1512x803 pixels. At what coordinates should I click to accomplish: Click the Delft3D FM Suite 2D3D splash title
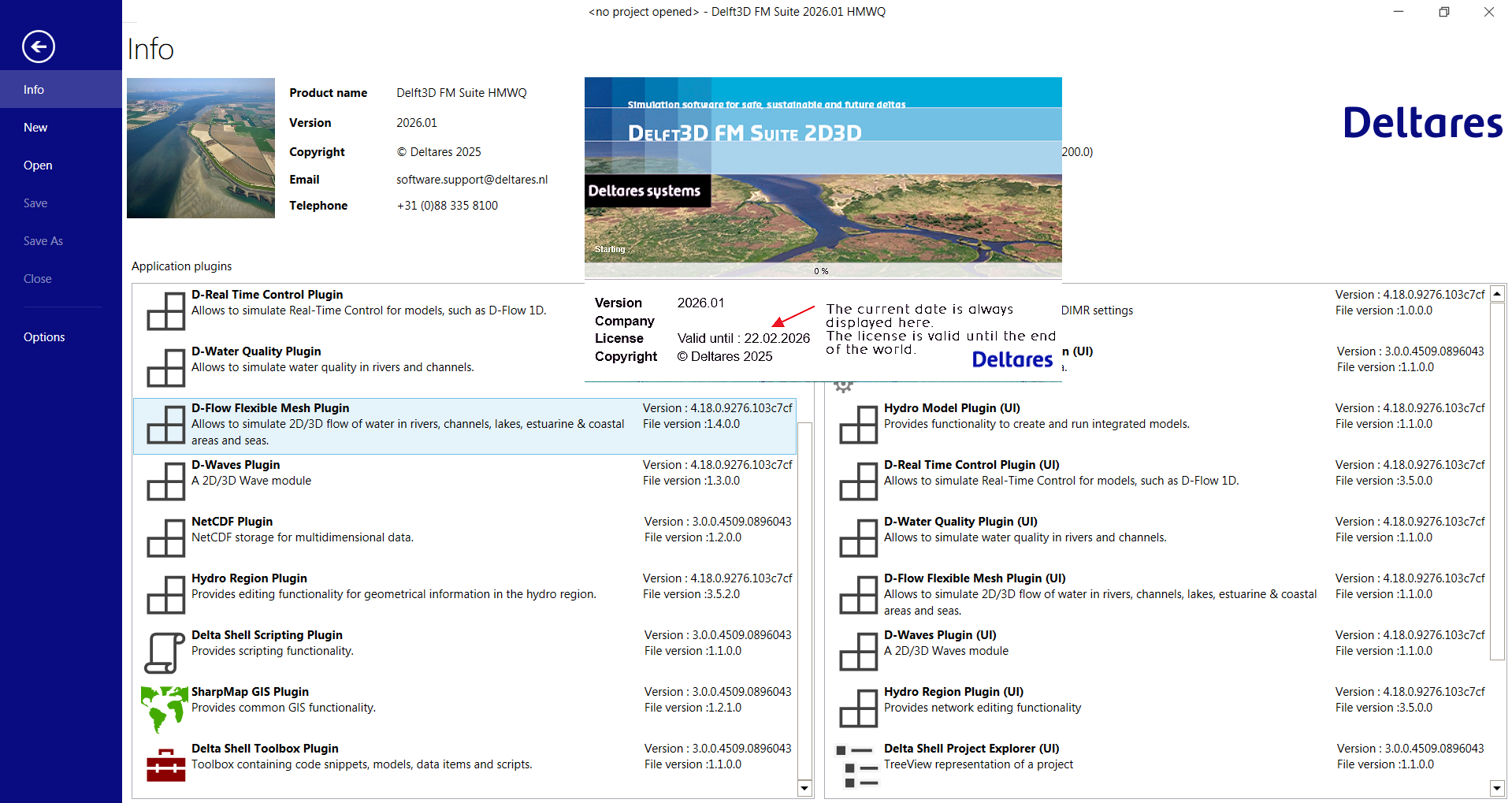[x=745, y=133]
